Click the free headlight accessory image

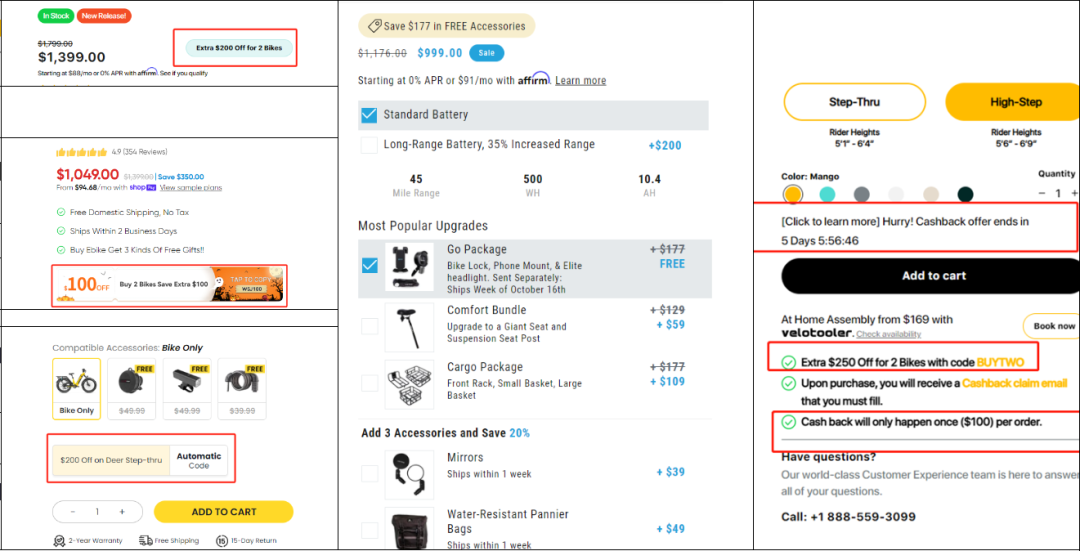[187, 388]
